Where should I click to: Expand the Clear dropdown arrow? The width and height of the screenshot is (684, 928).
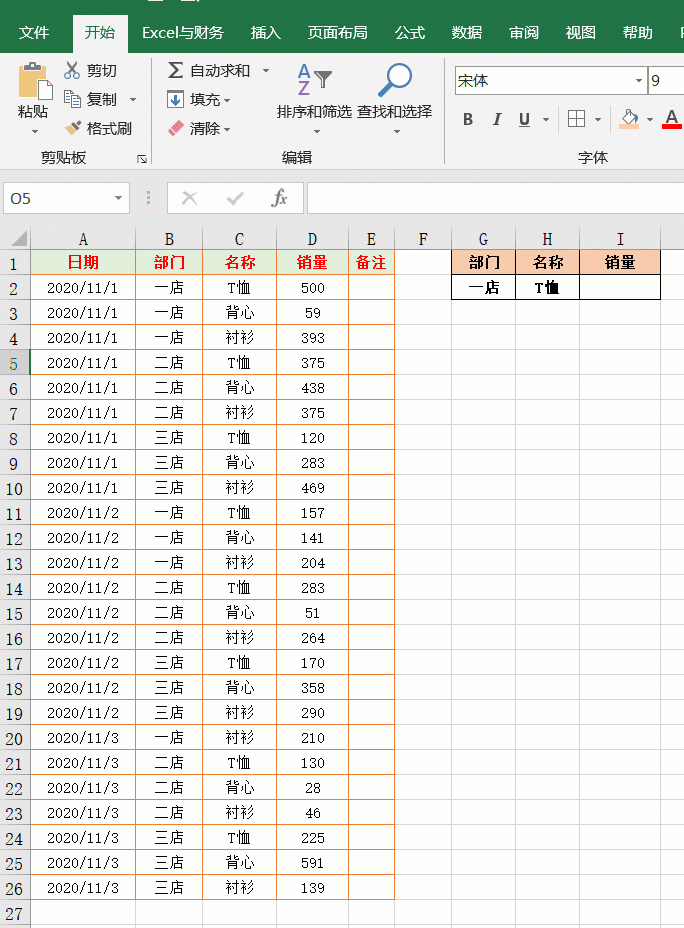227,129
